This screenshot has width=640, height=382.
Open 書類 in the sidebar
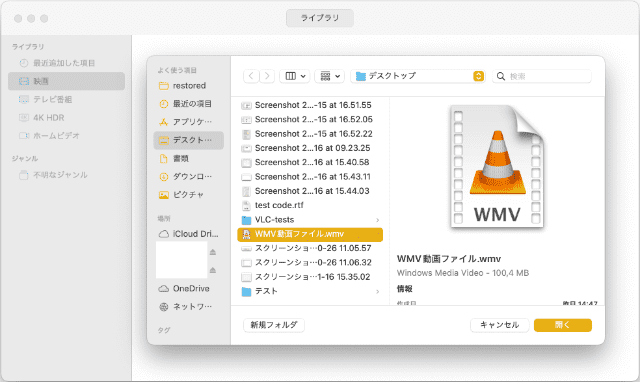[x=189, y=158]
